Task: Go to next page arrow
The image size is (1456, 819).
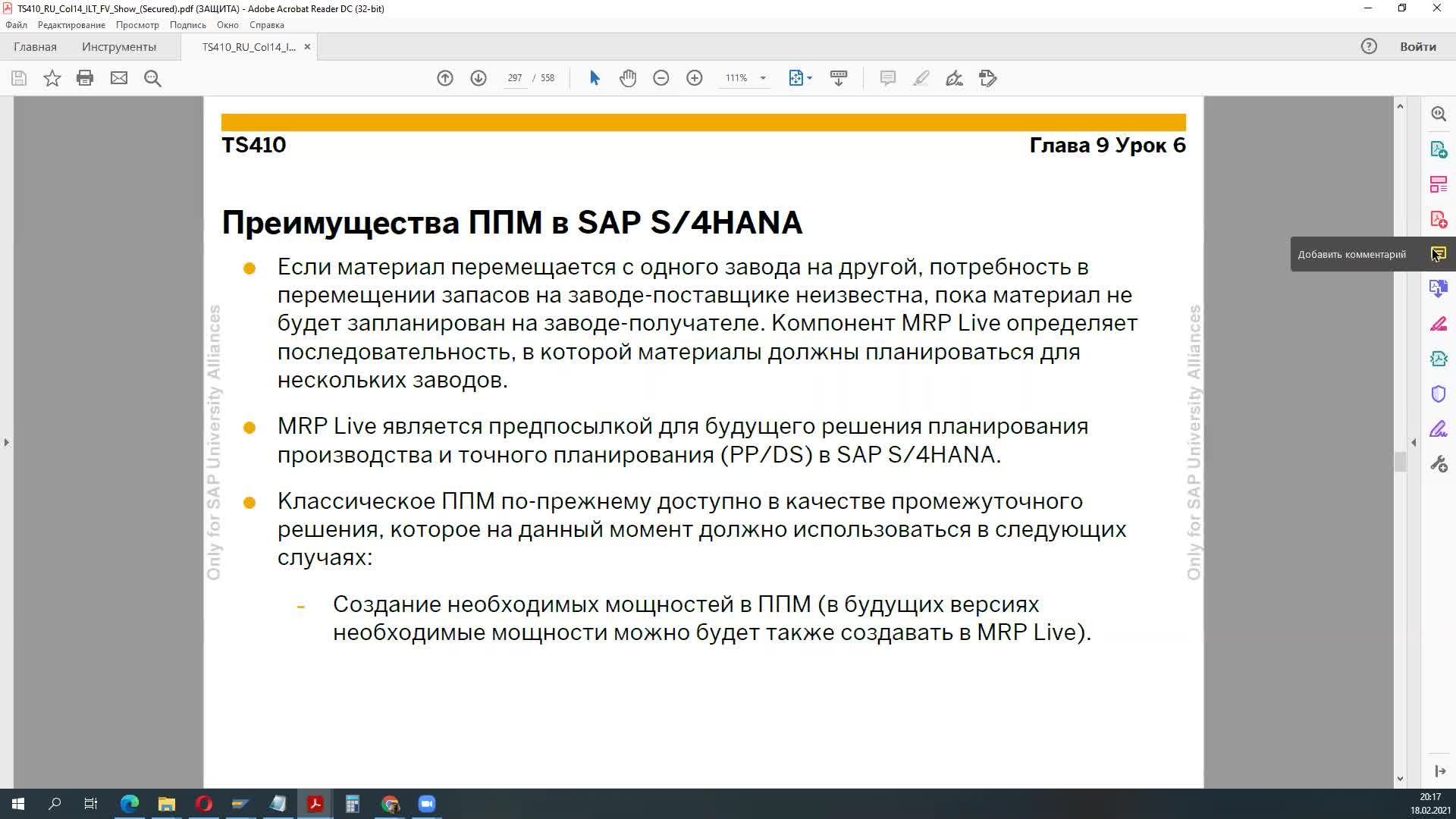Action: [x=479, y=78]
